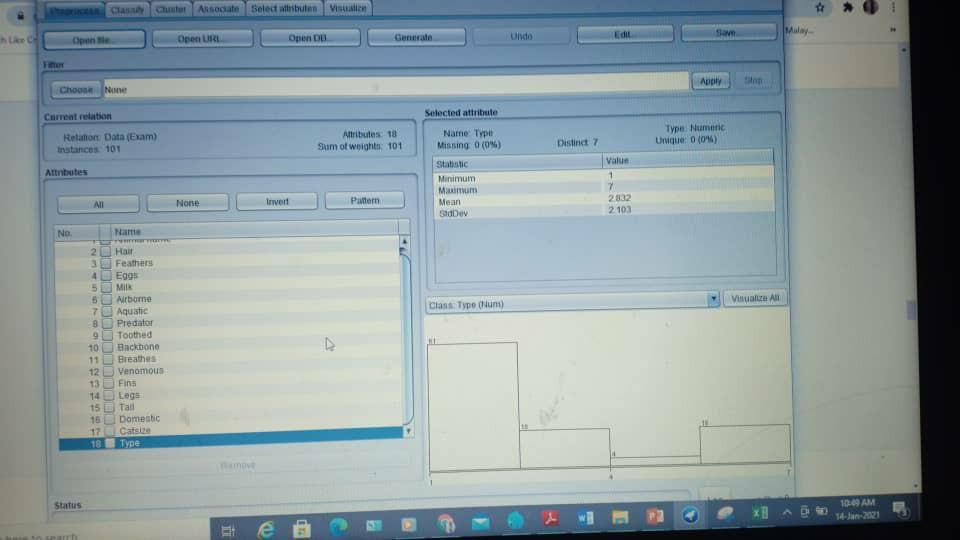Select the Toothed attribute row
Viewport: 960px width, 540px height.
(x=230, y=335)
